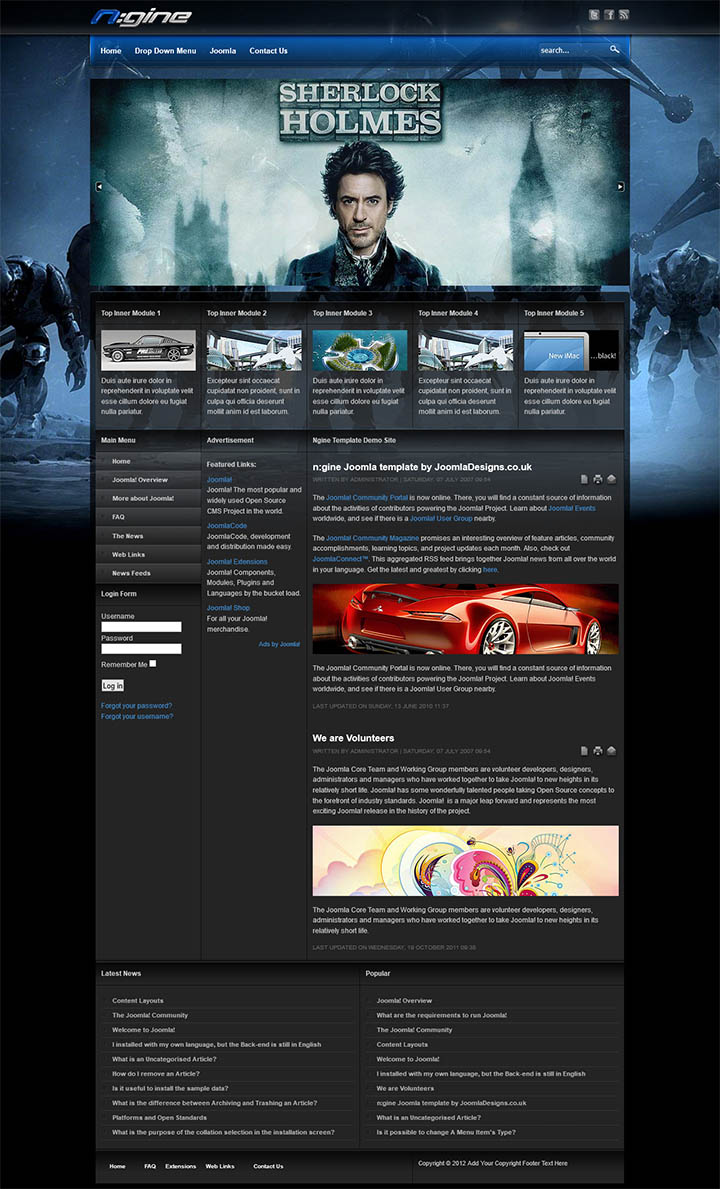This screenshot has height=1189, width=720.
Task: Open the Joomla! Shop featured link
Action: (x=228, y=608)
